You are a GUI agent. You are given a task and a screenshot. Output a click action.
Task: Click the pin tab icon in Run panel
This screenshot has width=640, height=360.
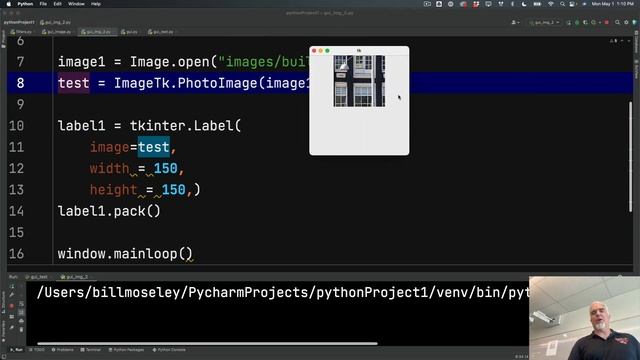click(x=12, y=328)
